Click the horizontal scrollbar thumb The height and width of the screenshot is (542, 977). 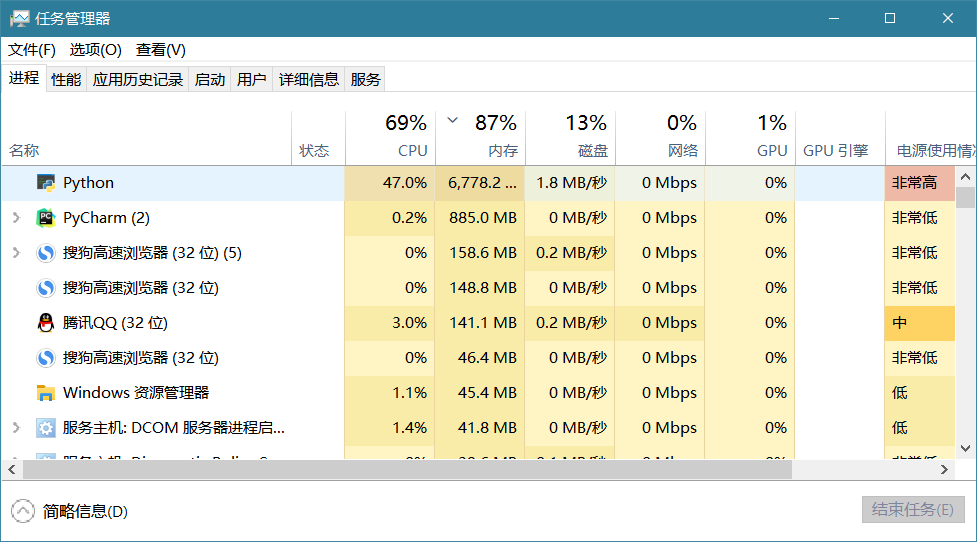click(407, 470)
